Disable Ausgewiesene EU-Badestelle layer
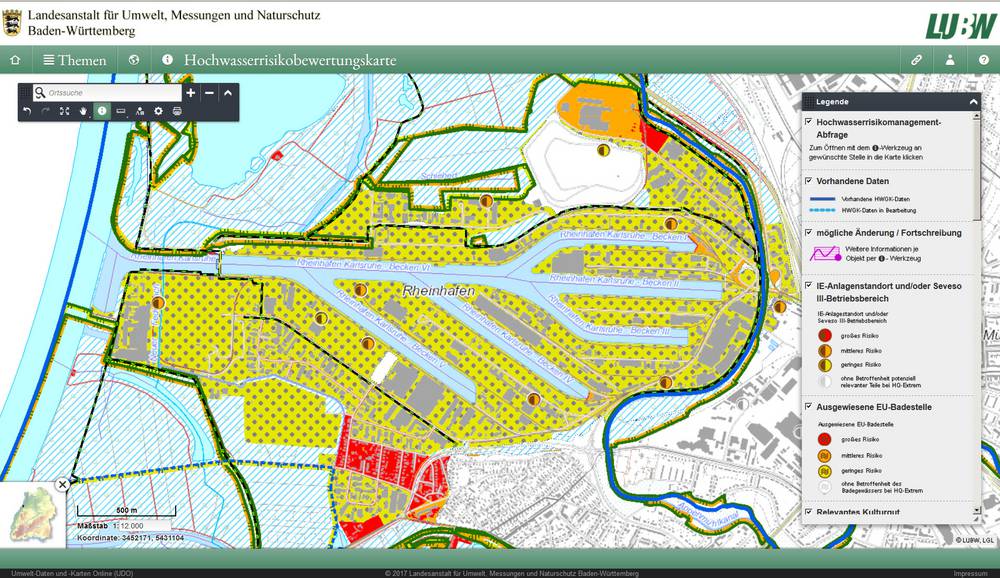This screenshot has width=1000, height=578. pos(808,407)
